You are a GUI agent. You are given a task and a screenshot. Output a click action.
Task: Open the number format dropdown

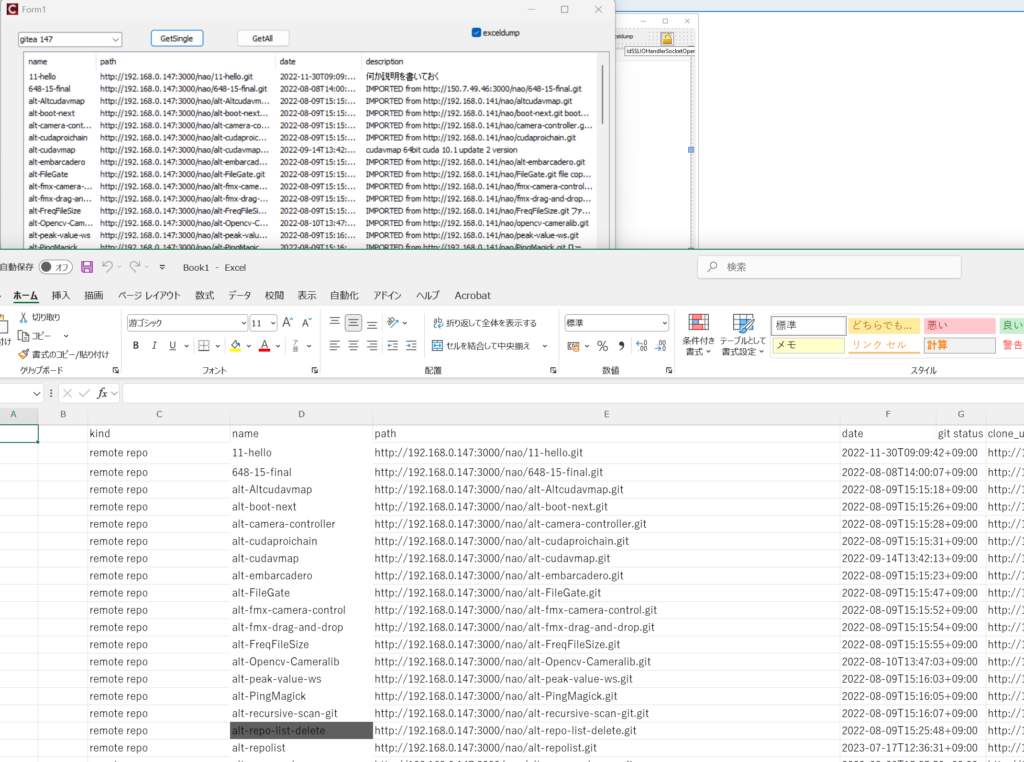coord(664,323)
